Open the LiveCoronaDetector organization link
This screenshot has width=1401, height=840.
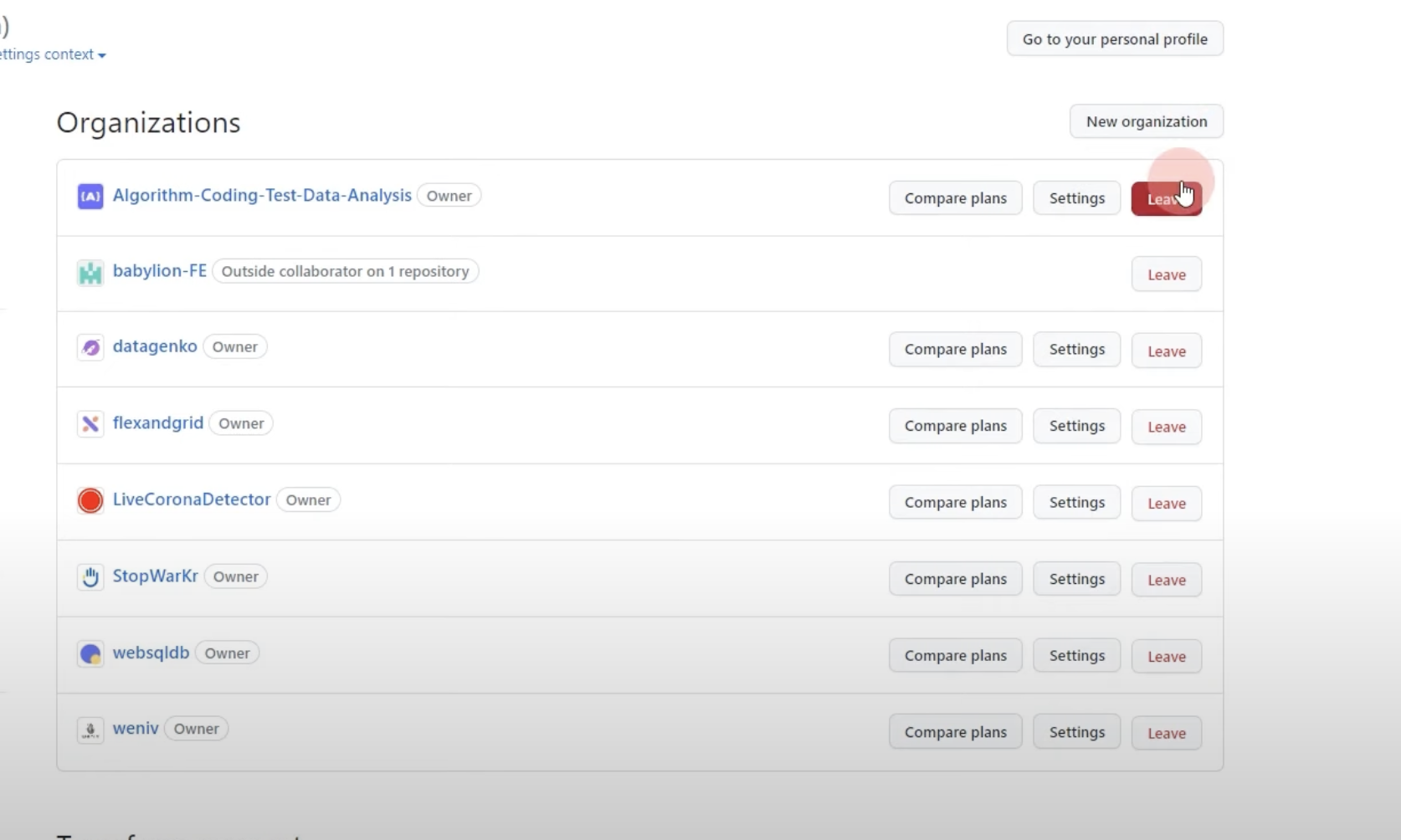(192, 499)
